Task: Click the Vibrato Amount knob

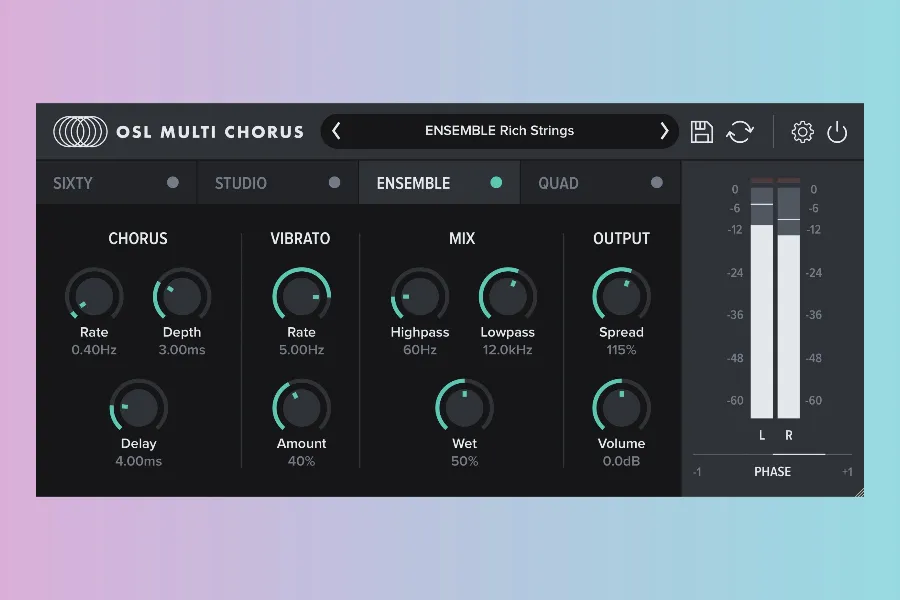Action: click(x=301, y=407)
